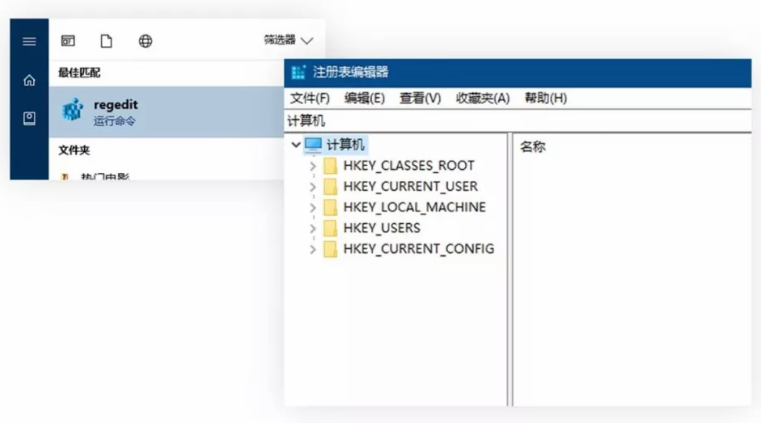This screenshot has height=423, width=761.
Task: Expand HKEY_CLASSES_ROOT key
Action: click(313, 166)
